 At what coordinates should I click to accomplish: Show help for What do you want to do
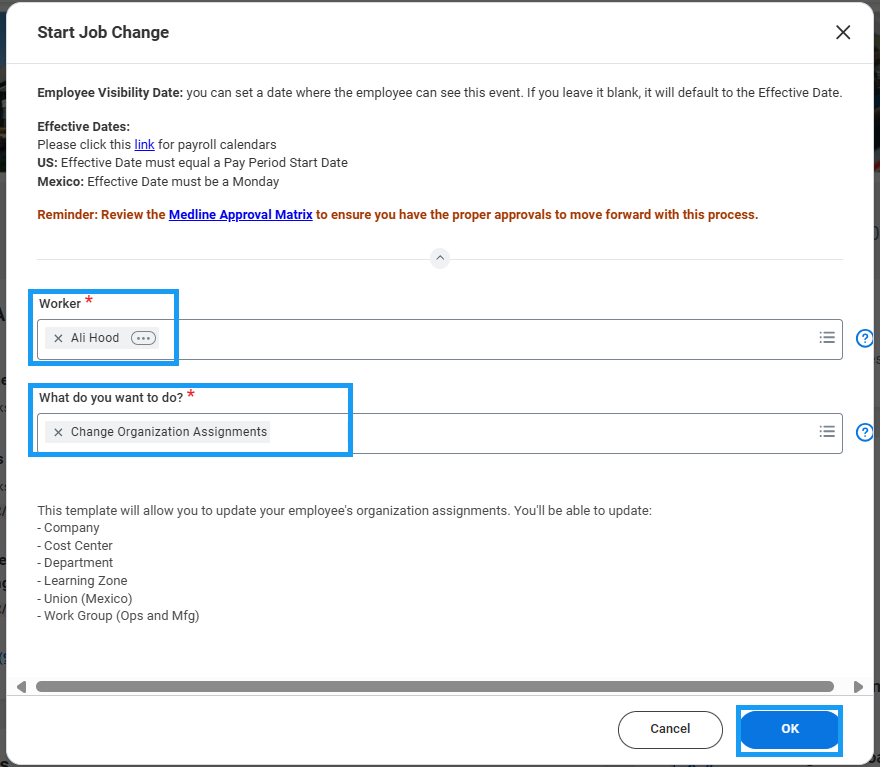(866, 432)
